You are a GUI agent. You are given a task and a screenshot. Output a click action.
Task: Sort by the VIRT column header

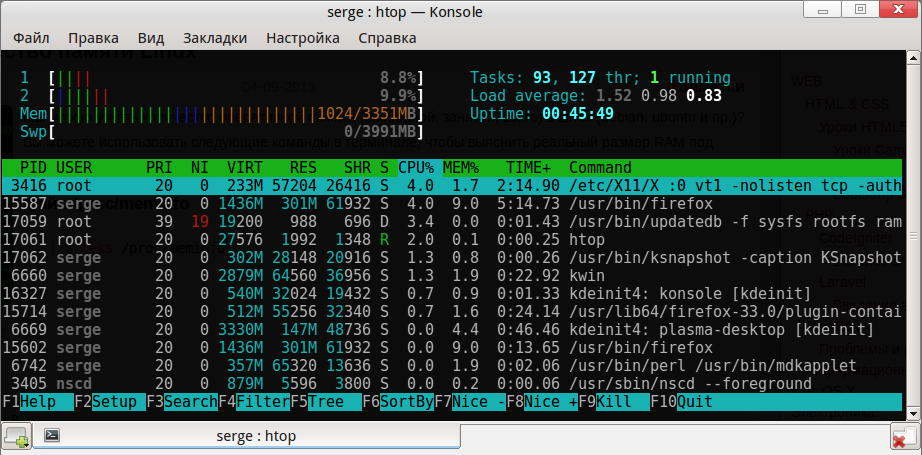[x=245, y=168]
